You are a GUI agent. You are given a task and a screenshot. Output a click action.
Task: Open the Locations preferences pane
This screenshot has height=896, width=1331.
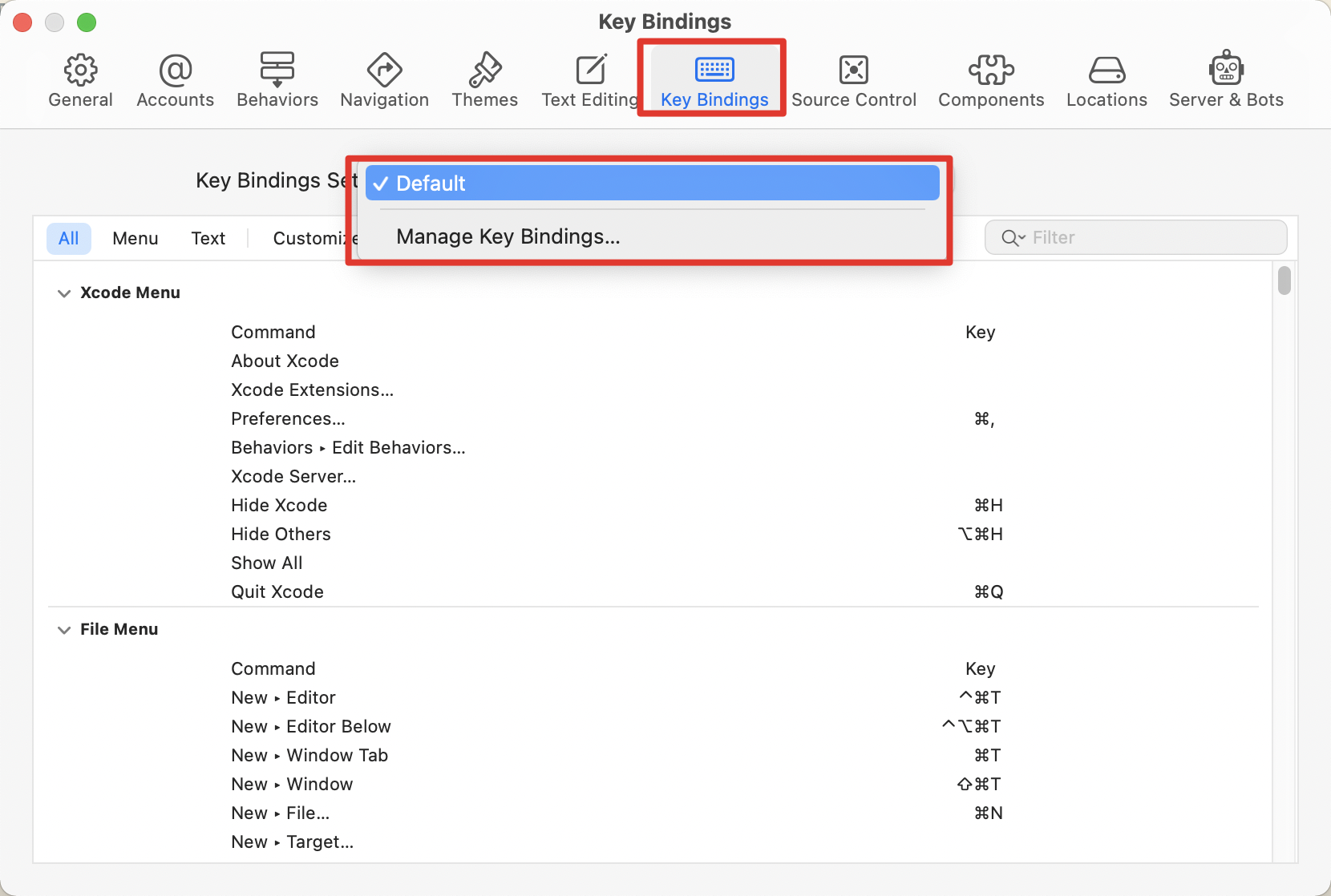coord(1106,80)
